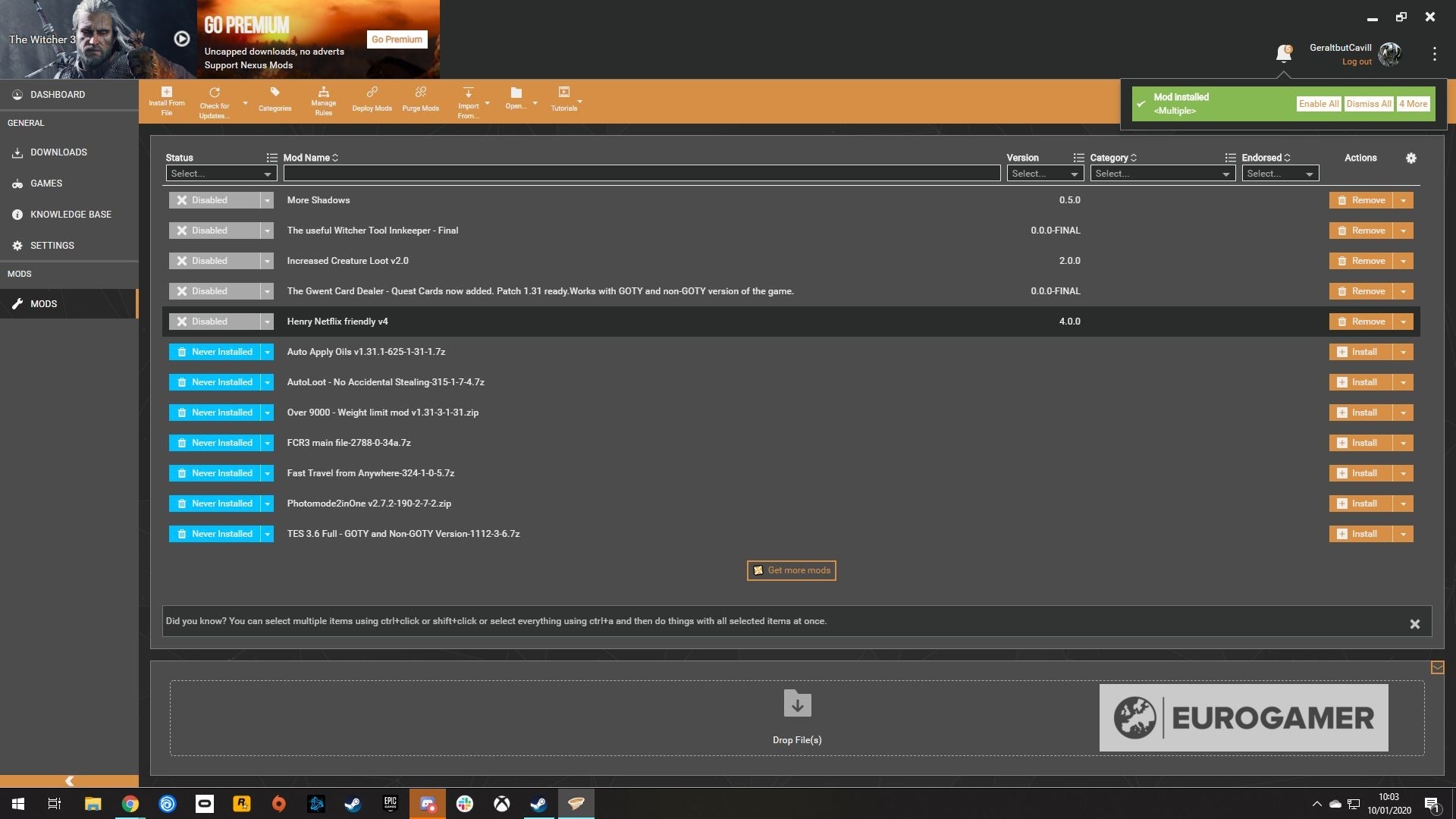Click Enable All in notification
The width and height of the screenshot is (1456, 819).
point(1318,104)
